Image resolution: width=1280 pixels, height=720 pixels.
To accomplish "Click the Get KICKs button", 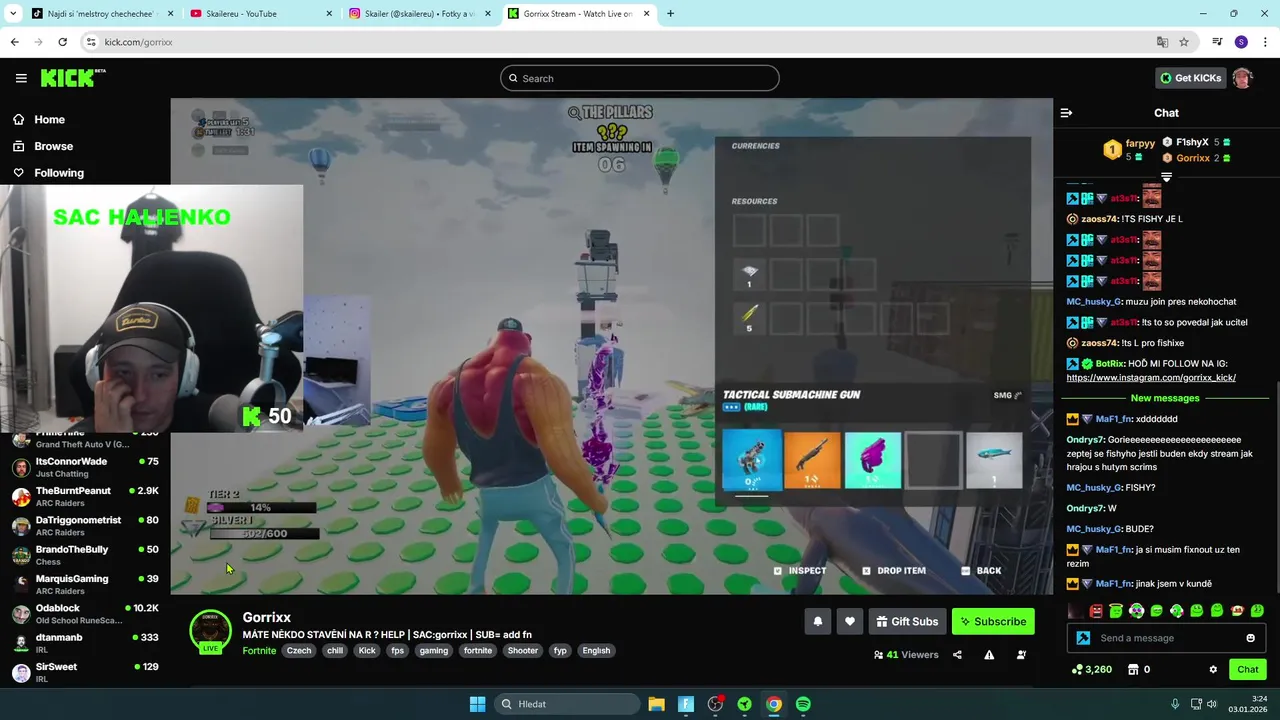I will click(1190, 78).
